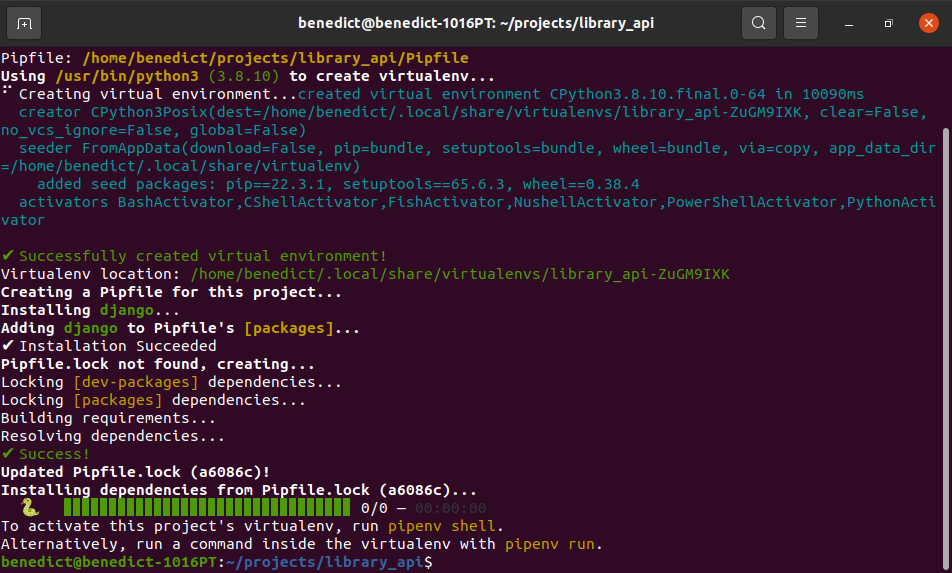
Task: Click the [dev-packages] text
Action: click(x=135, y=382)
